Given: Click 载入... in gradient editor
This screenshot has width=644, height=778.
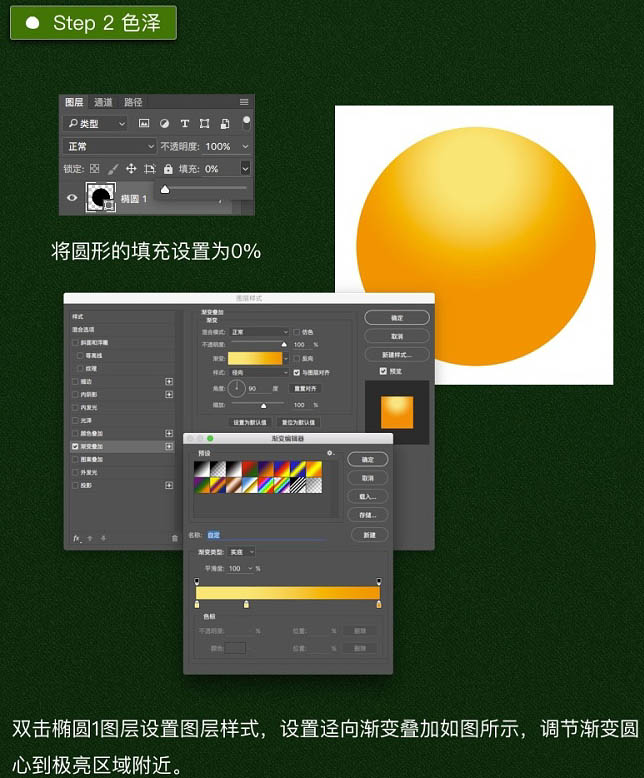Looking at the screenshot, I should pyautogui.click(x=368, y=496).
